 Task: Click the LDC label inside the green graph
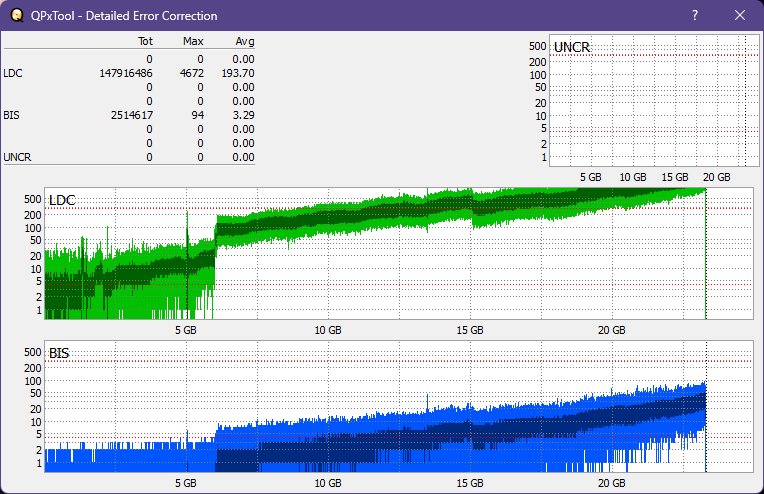[x=62, y=201]
